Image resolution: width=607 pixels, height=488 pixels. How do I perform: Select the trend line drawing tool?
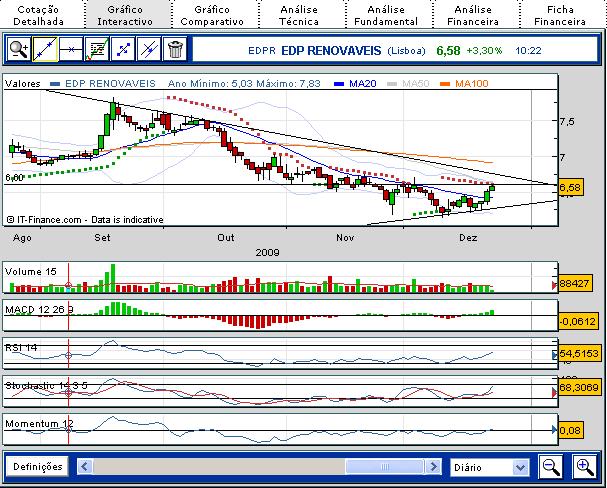(44, 48)
